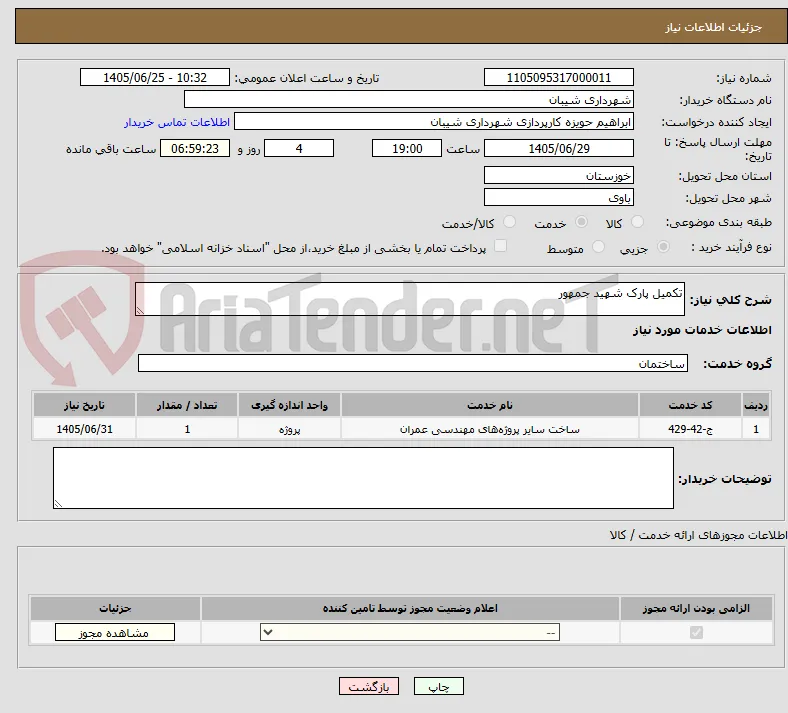The height and width of the screenshot is (713, 788).
Task: Click the اعلام وضعیت مجوز column header
Action: tap(410, 608)
